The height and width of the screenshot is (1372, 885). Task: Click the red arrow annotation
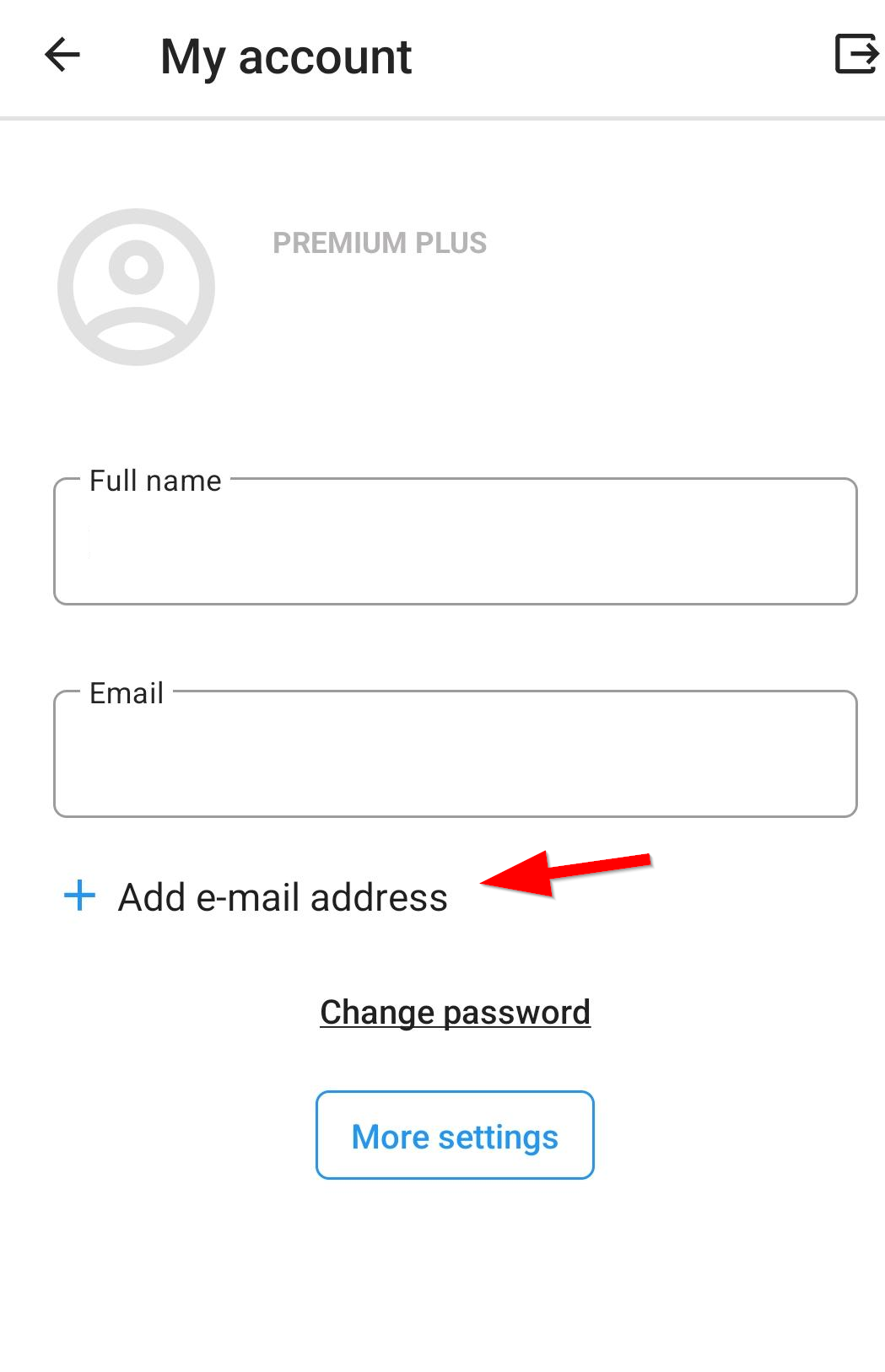566,873
